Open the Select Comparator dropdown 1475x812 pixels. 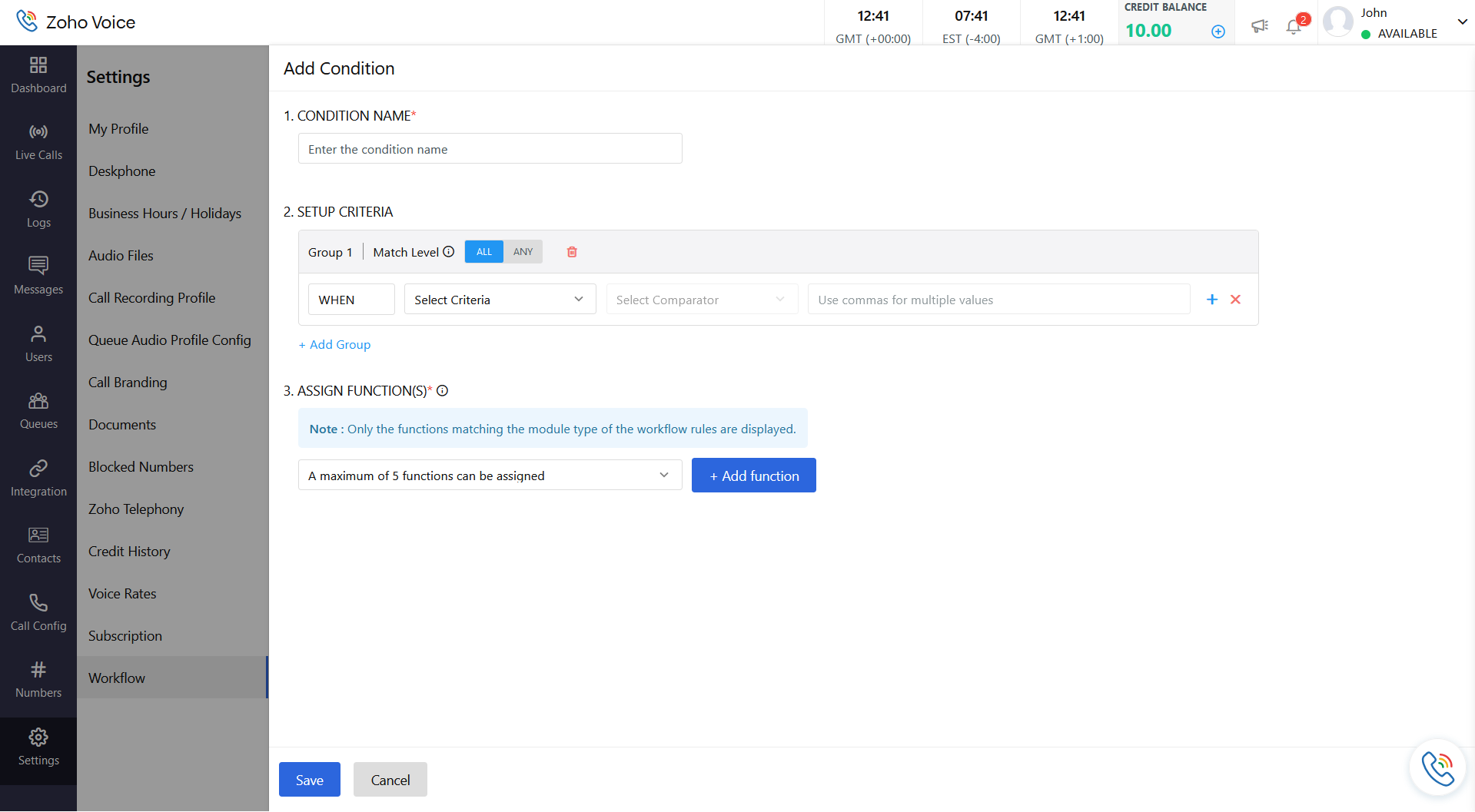[x=702, y=300]
